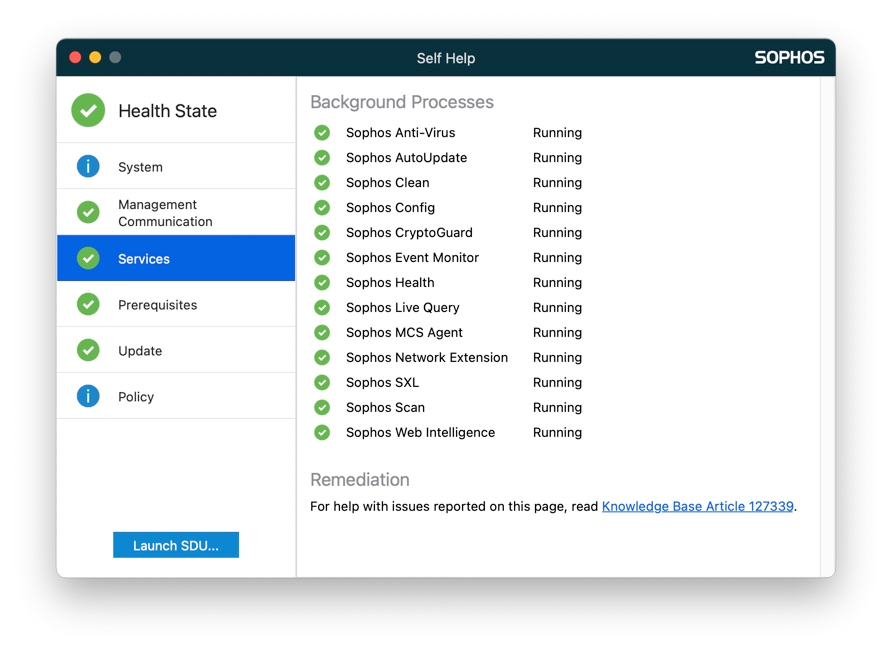Click the status icon for Sophos MCS Agent
Screen dimensions: 892x652
pyautogui.click(x=322, y=332)
